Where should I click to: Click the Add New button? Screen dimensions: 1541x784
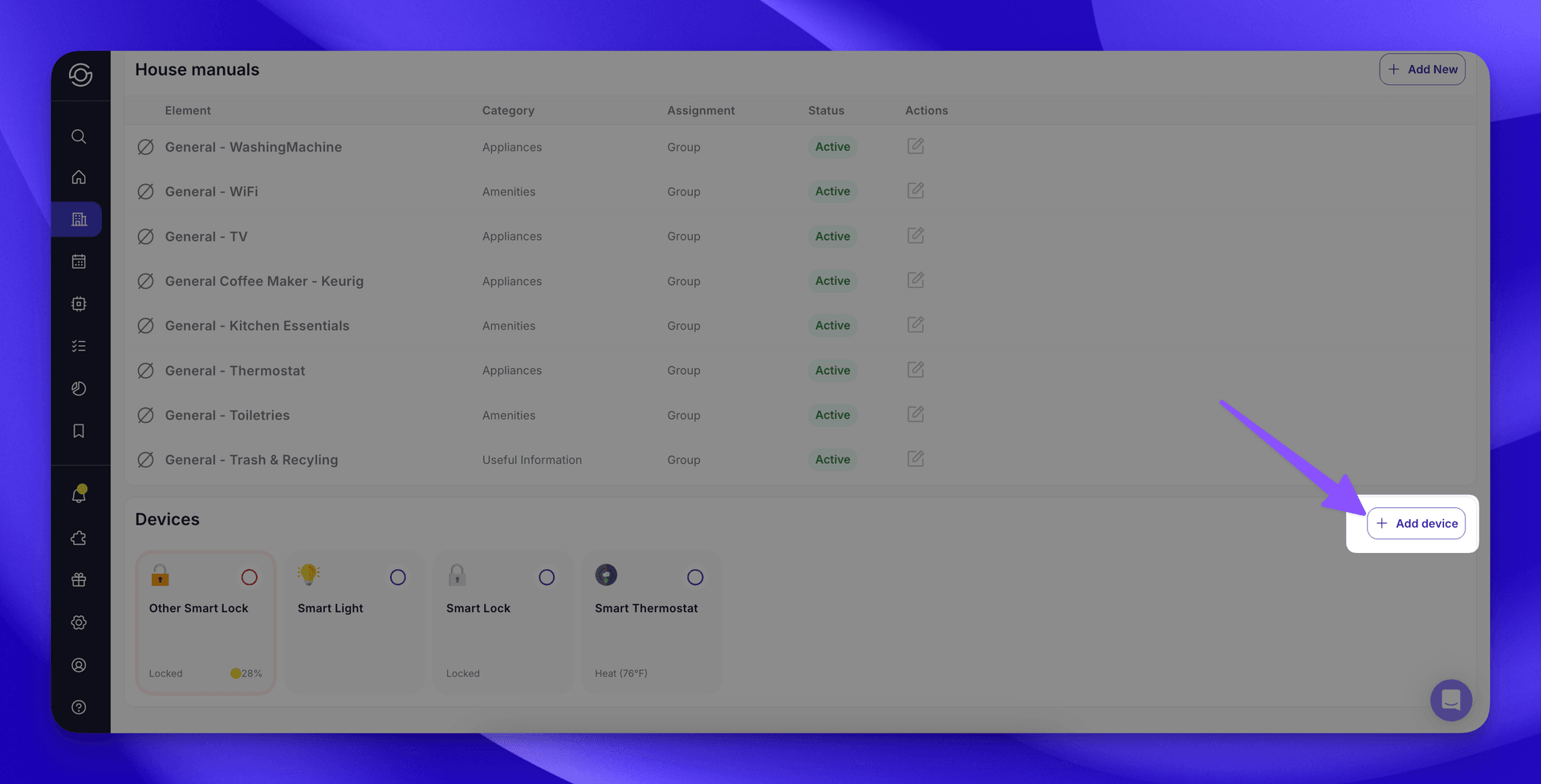pyautogui.click(x=1421, y=69)
